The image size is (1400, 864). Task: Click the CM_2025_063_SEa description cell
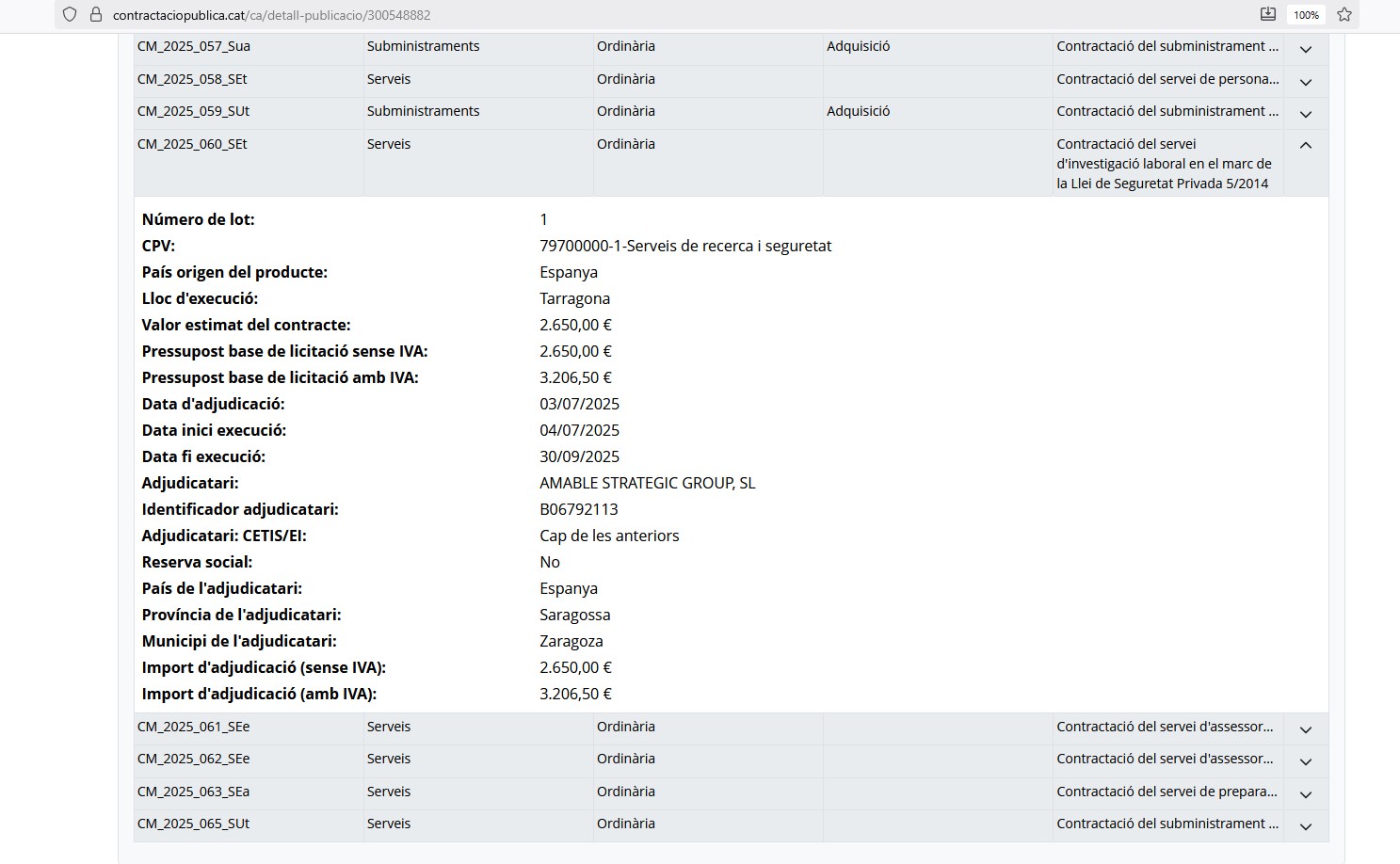(1166, 792)
